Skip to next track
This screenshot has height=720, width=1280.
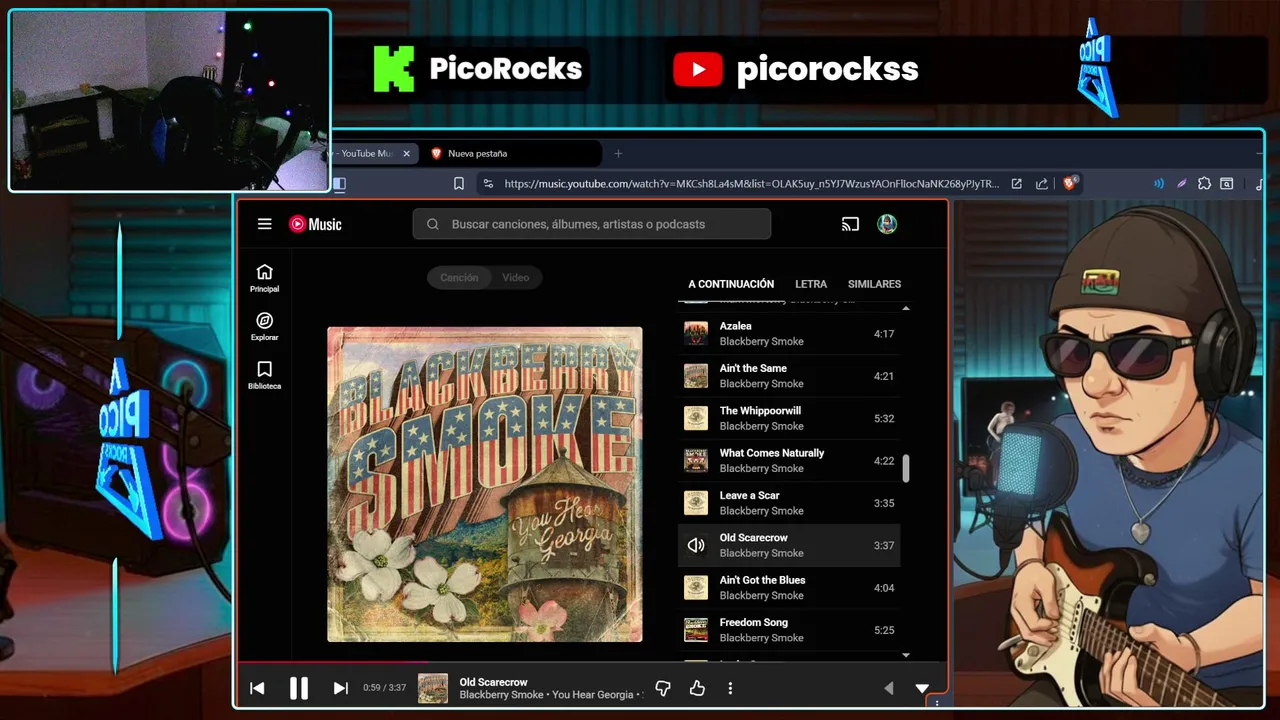pos(340,688)
